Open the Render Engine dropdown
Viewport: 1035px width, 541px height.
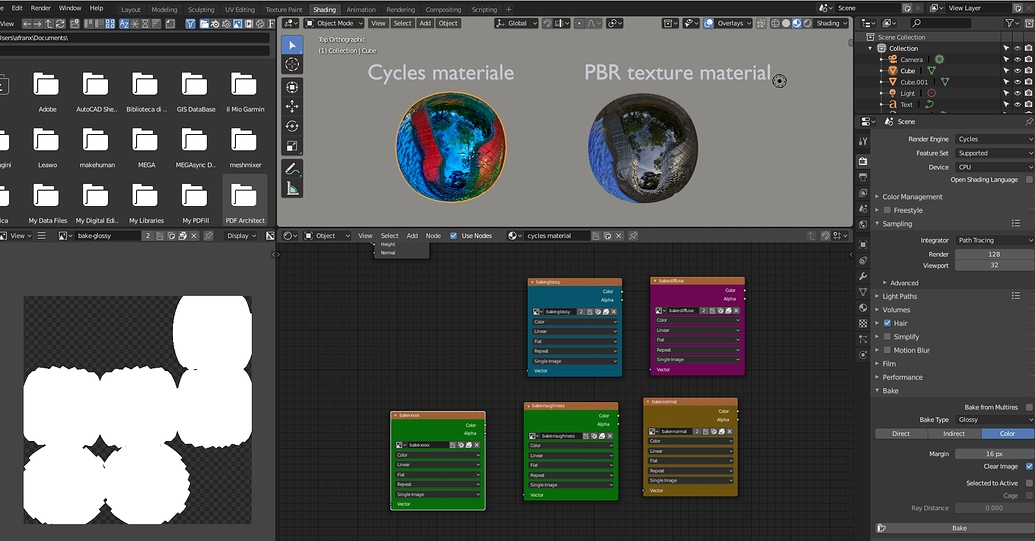[994, 139]
